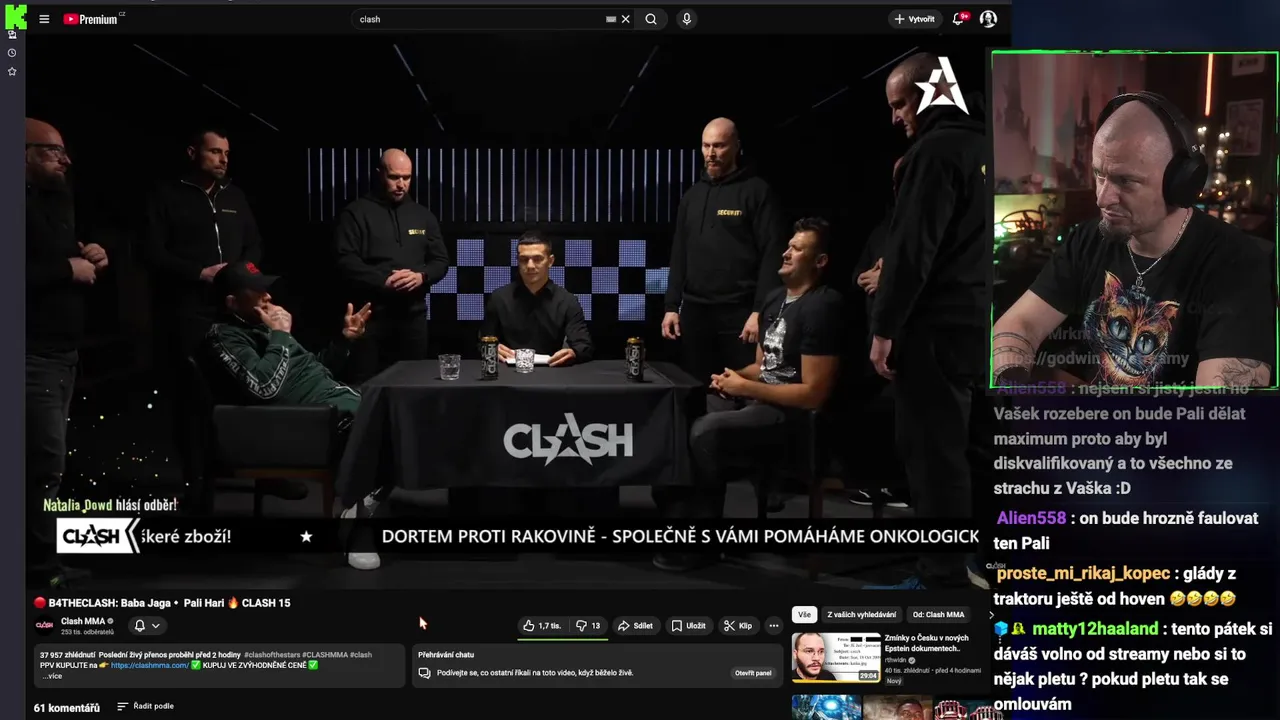Click the streamer webcam overlay

tap(1134, 220)
